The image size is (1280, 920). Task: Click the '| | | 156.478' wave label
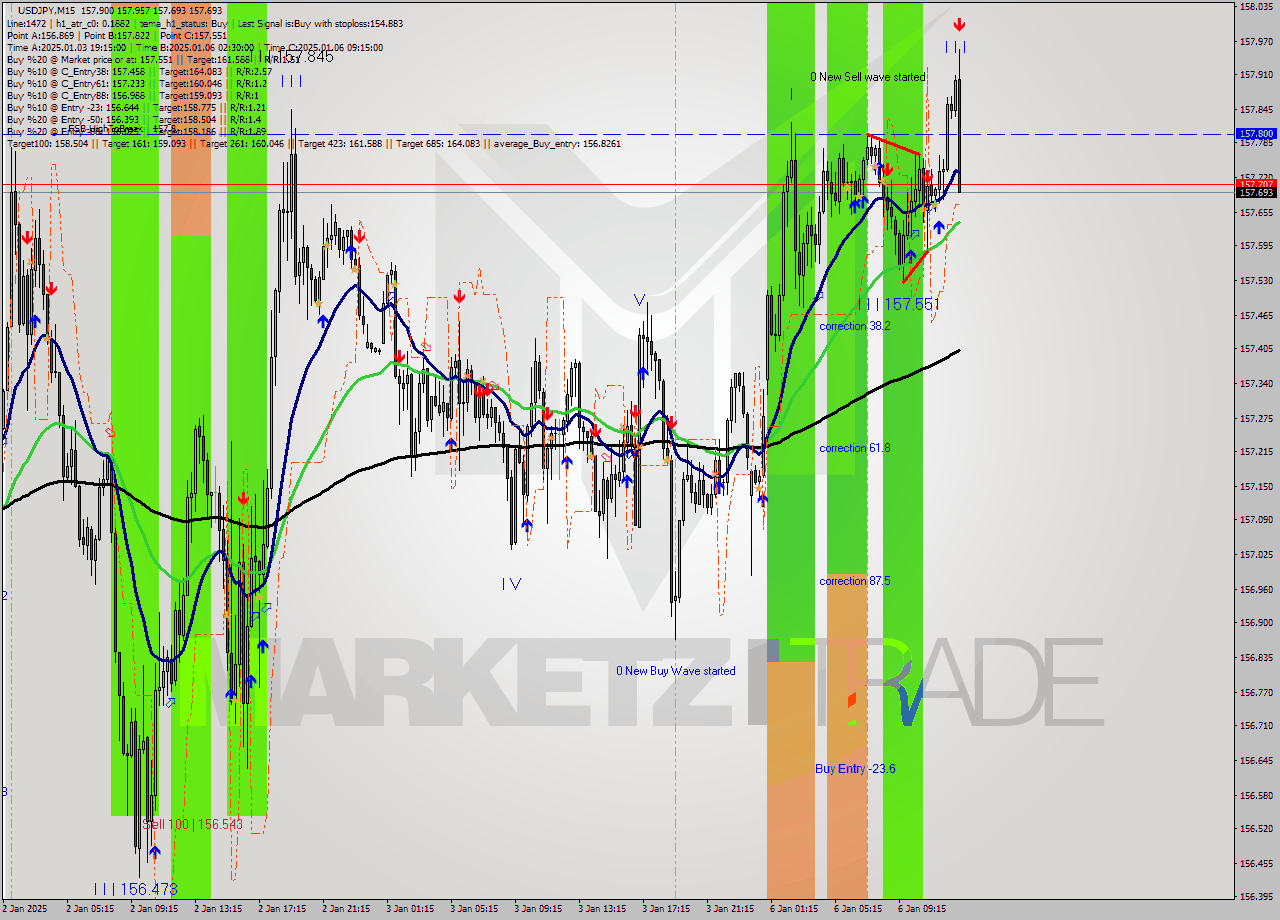tap(135, 888)
